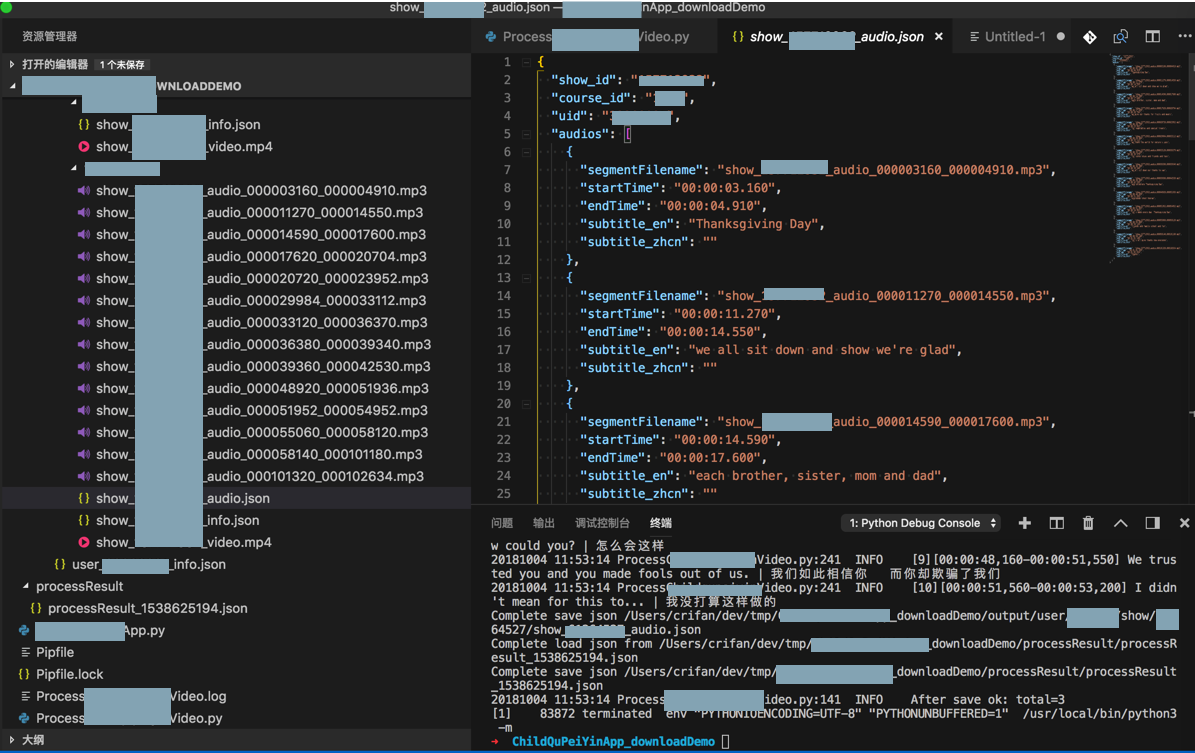Click the minimap code overview
This screenshot has width=1195, height=753.
[1147, 160]
